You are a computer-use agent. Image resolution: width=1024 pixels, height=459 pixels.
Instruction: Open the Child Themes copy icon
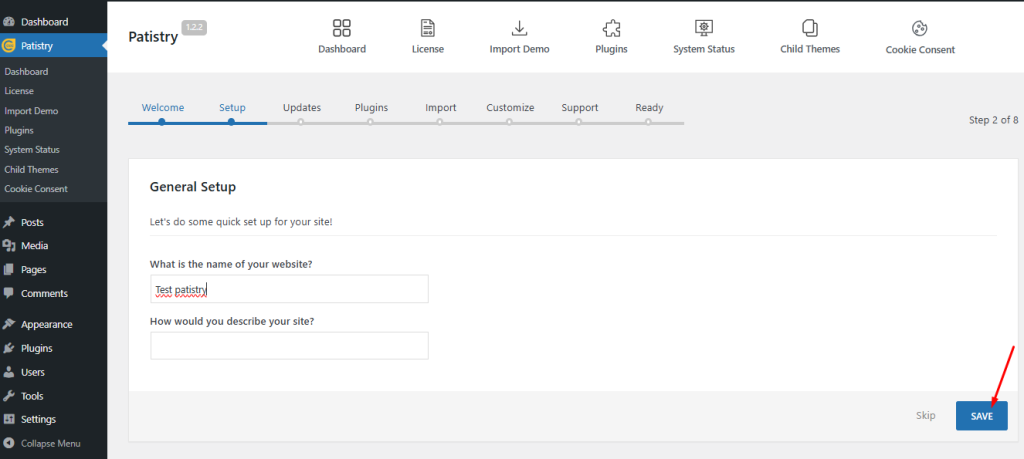point(810,28)
